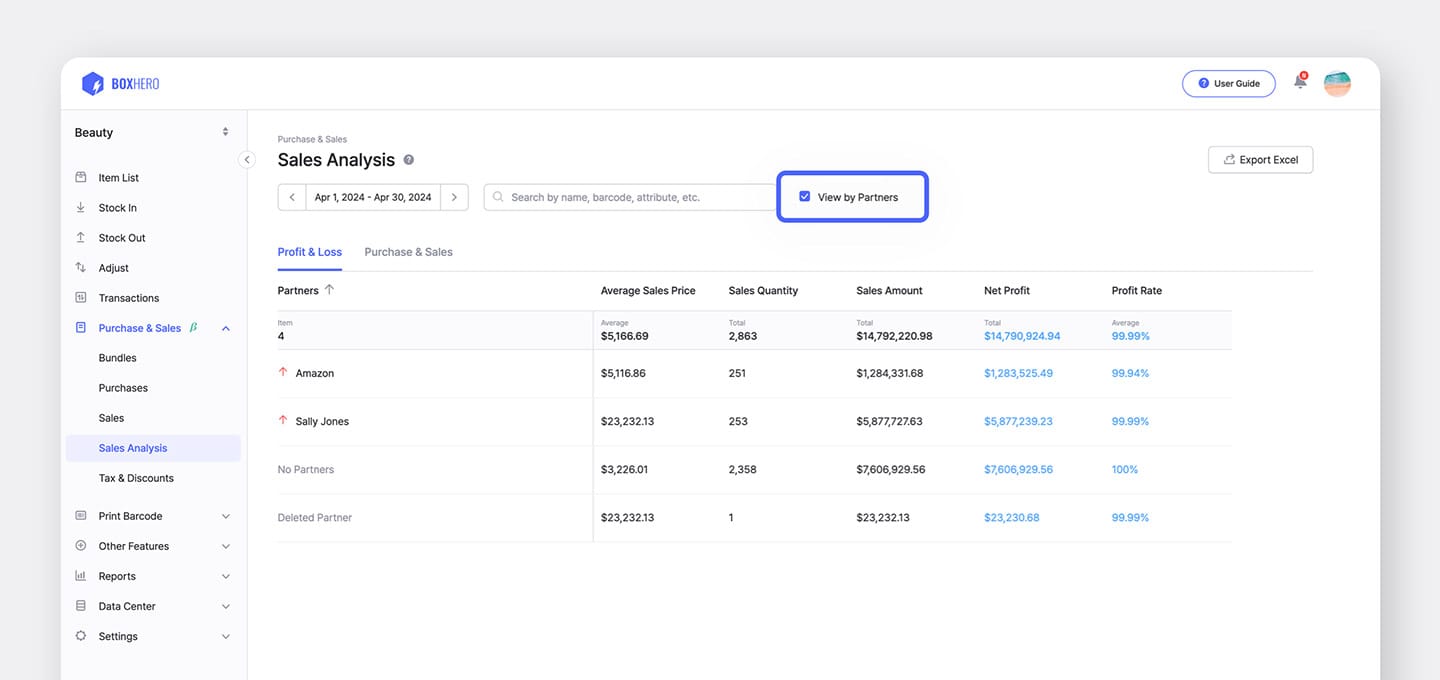Switch to the Purchase & Sales tab
Viewport: 1440px width, 680px height.
click(x=408, y=251)
